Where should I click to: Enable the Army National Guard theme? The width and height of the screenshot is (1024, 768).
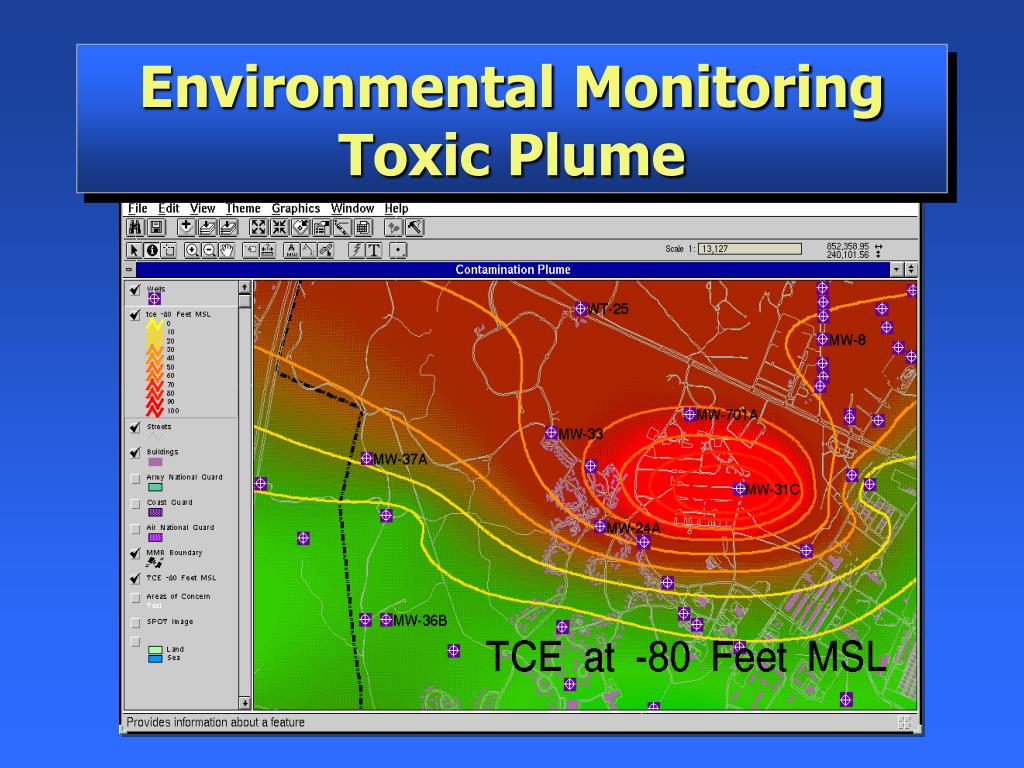135,478
